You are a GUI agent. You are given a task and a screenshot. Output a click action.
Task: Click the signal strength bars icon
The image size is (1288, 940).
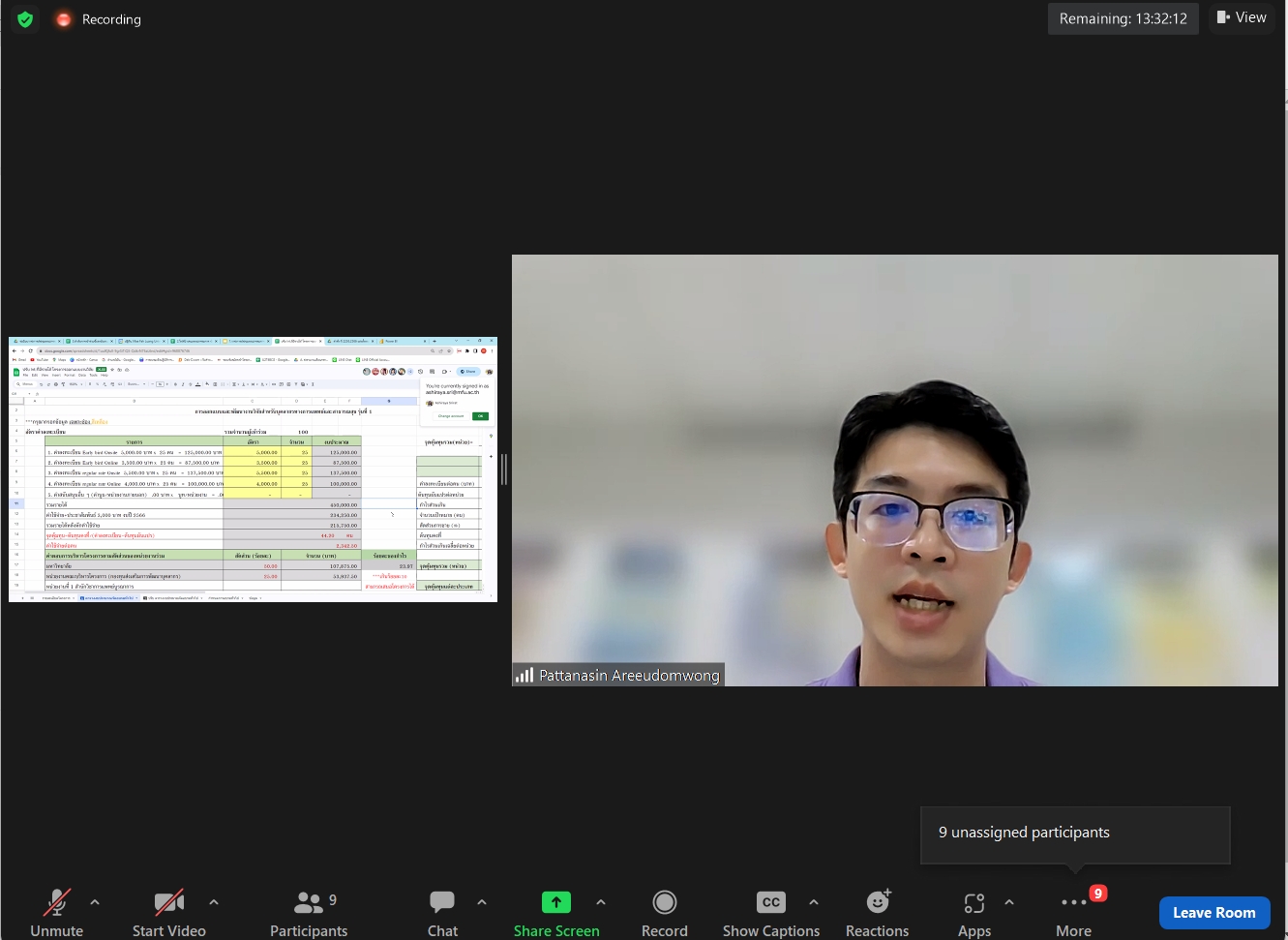pyautogui.click(x=524, y=676)
